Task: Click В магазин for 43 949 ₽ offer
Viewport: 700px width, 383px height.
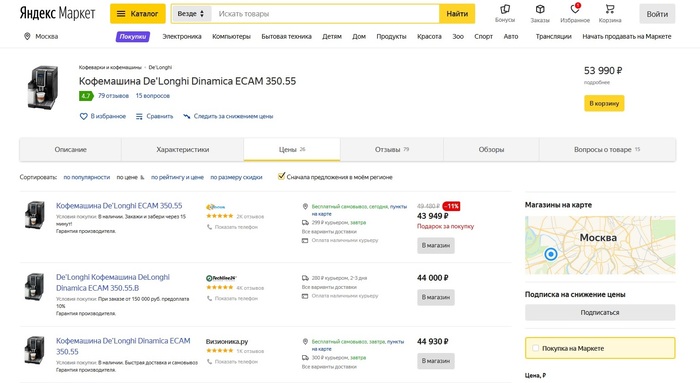Action: (436, 246)
